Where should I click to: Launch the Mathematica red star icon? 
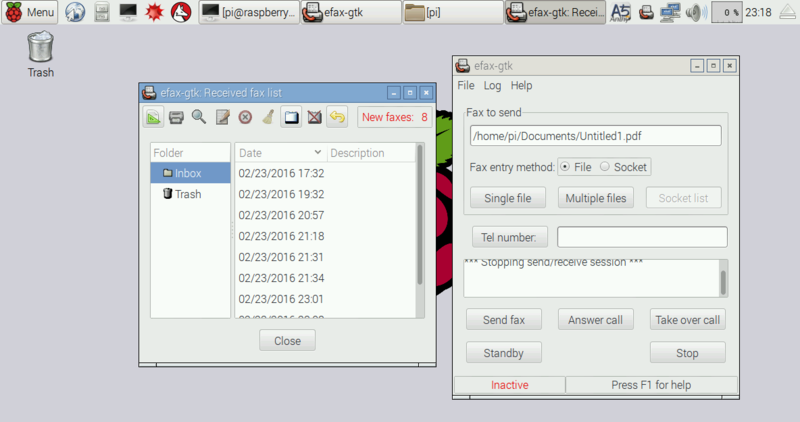[154, 12]
